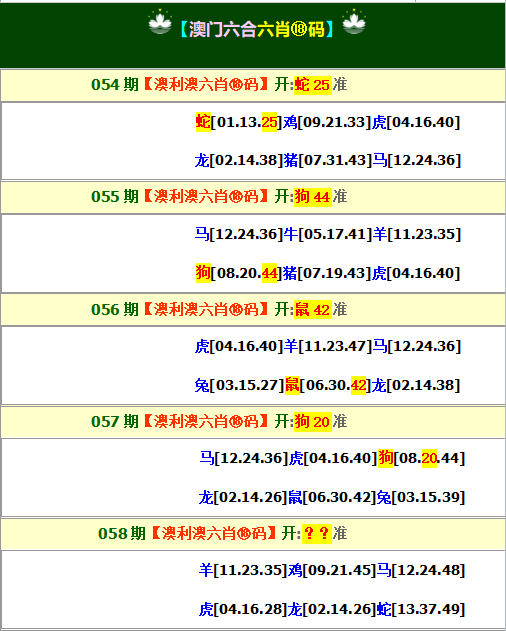Click the entry 蛇[13.37.49]

coord(421,609)
